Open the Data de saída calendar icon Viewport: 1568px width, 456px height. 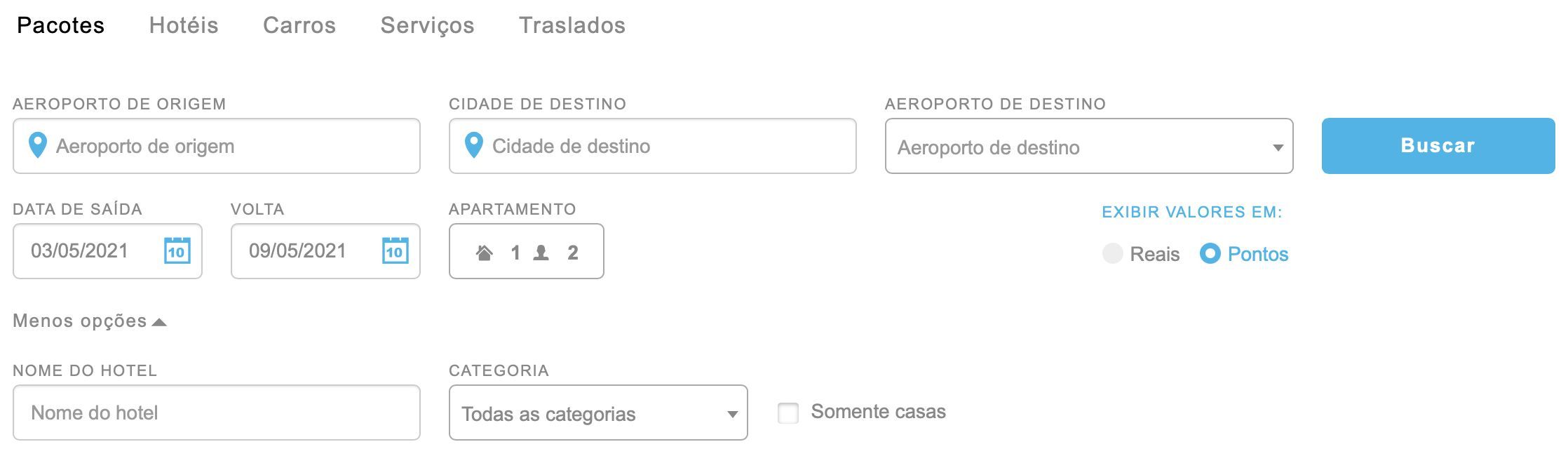(x=177, y=250)
